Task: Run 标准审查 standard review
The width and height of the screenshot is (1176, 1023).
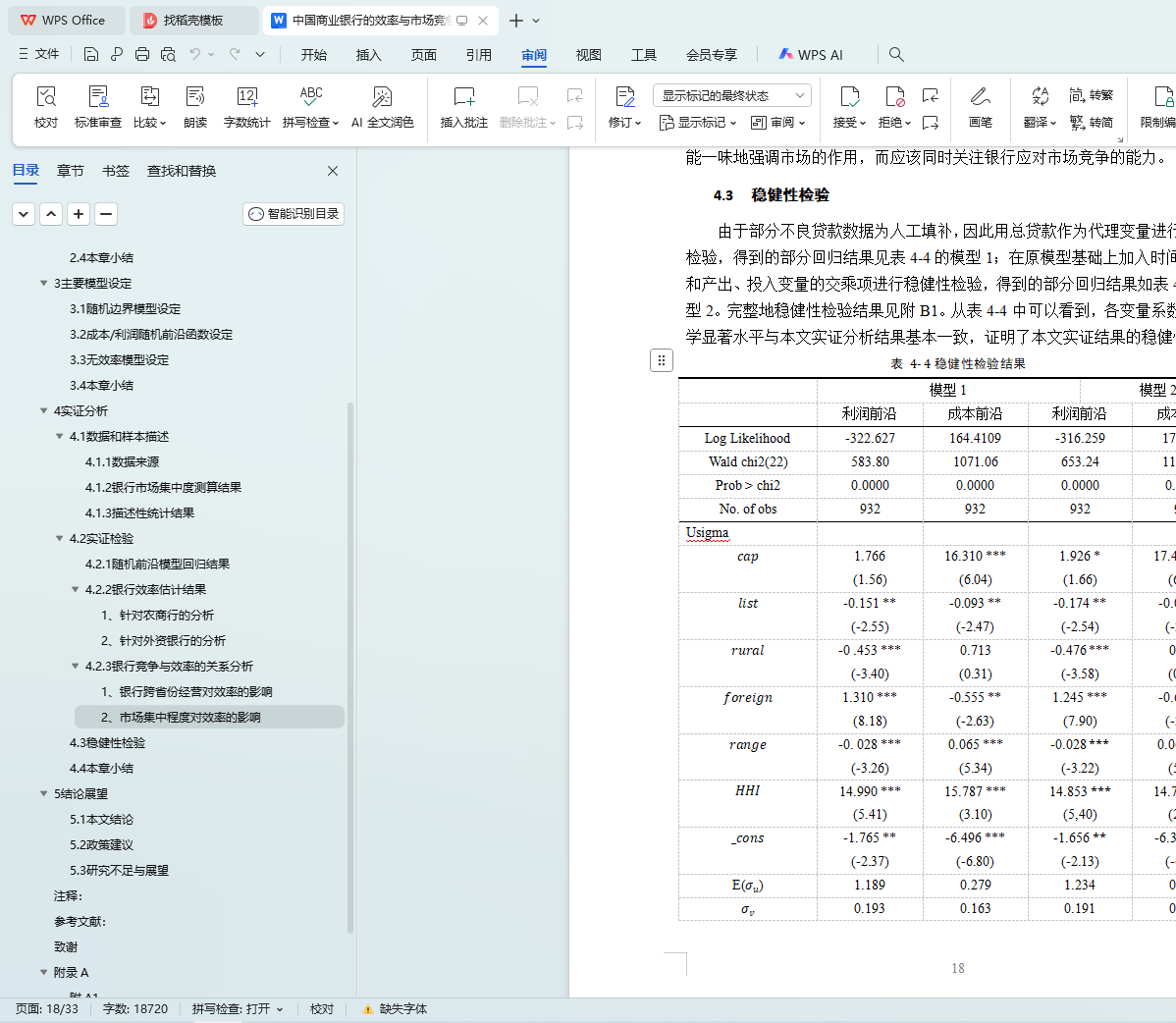Action: tap(97, 106)
